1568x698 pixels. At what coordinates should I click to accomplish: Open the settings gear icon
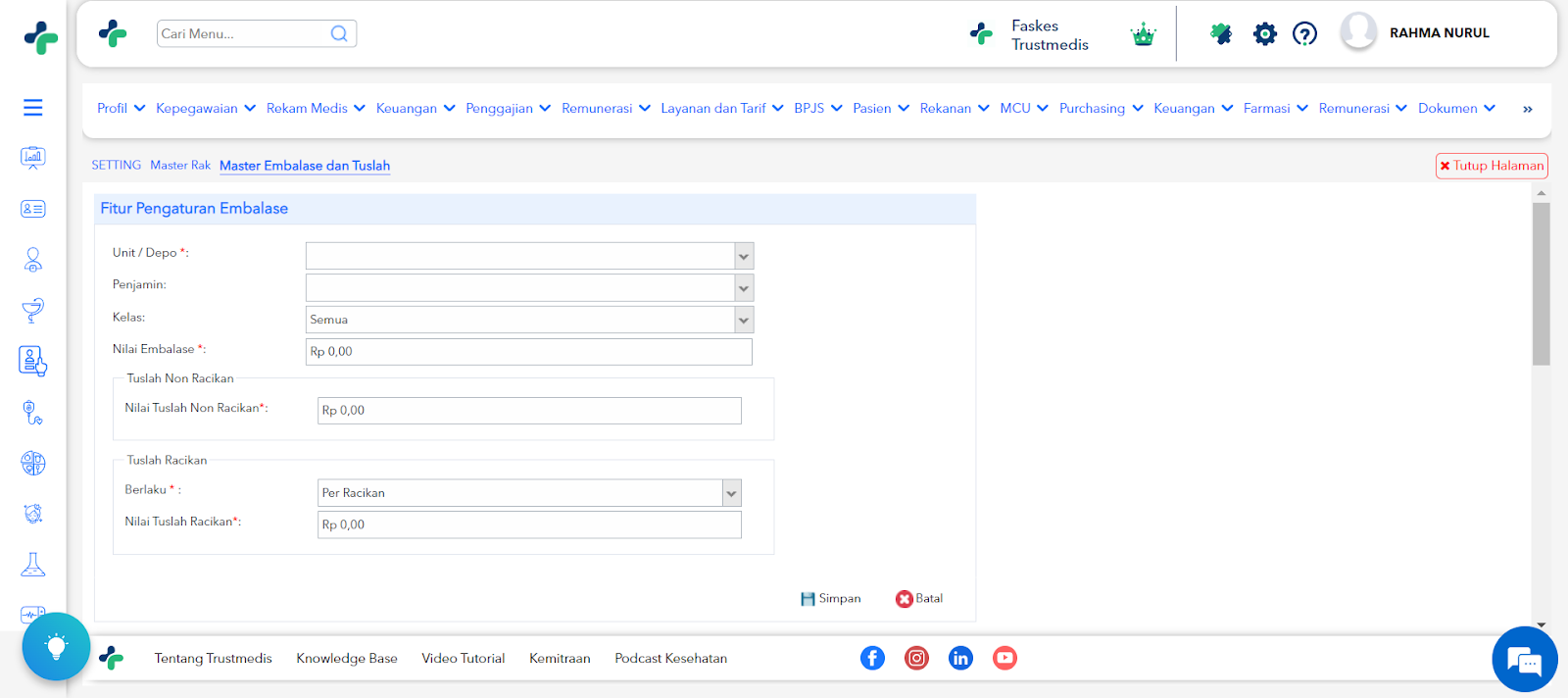1265,34
